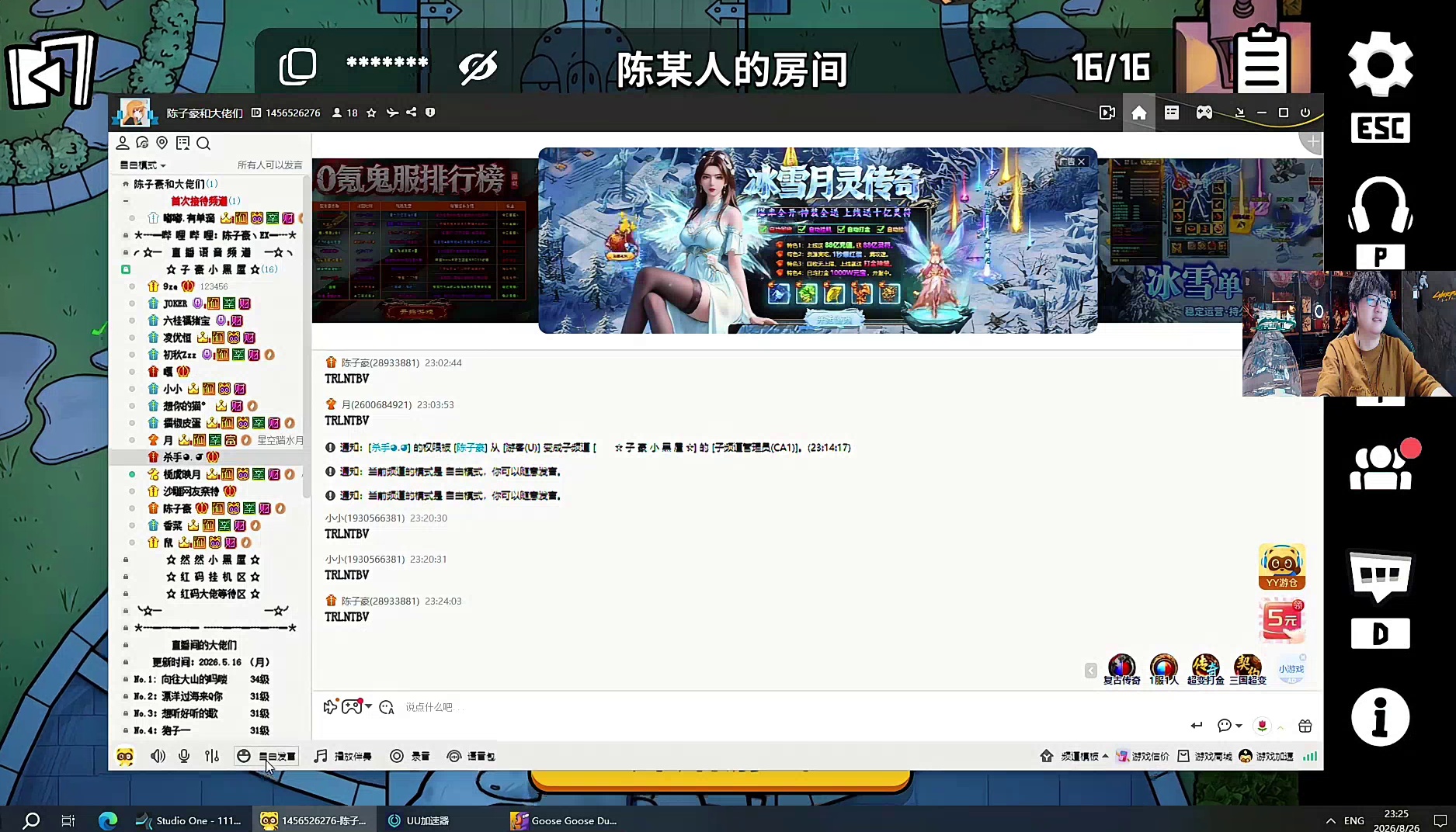Viewport: 1456px width, 832px height.
Task: Click the enter-to-send arrow icon
Action: pos(1197,726)
